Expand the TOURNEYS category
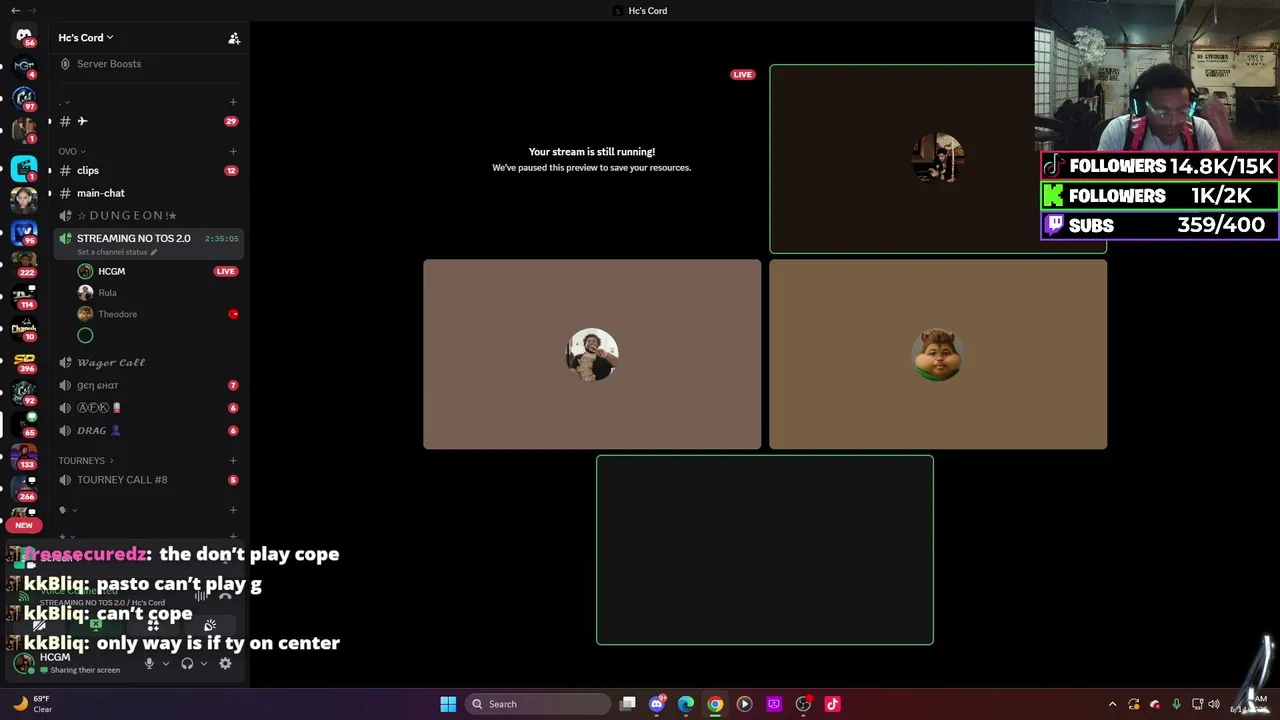The image size is (1280, 720). click(86, 461)
